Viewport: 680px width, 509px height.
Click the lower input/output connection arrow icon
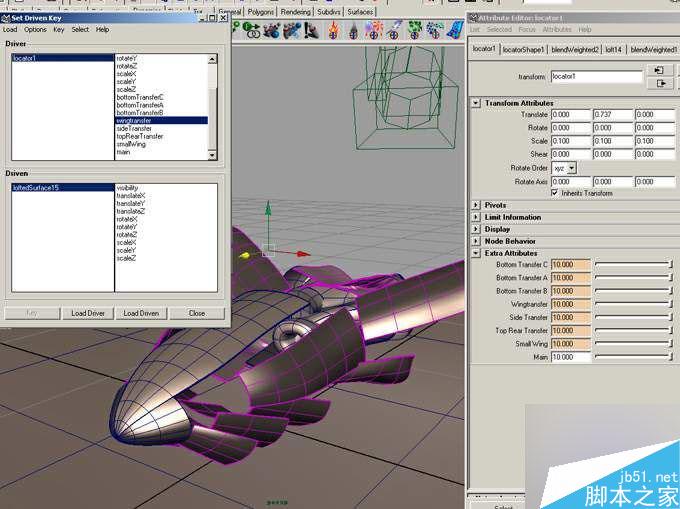[660, 83]
